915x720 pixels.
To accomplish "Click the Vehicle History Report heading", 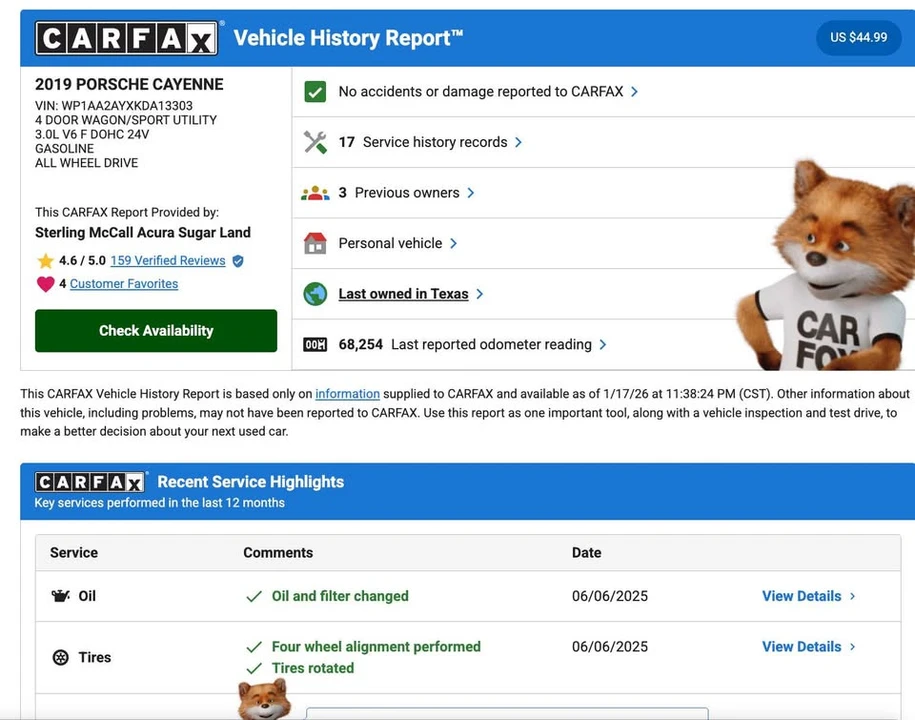I will (348, 39).
